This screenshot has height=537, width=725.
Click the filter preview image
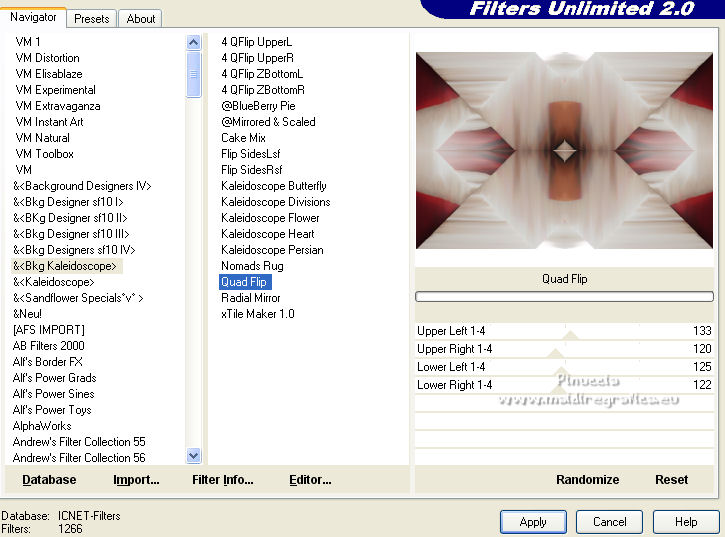click(564, 150)
